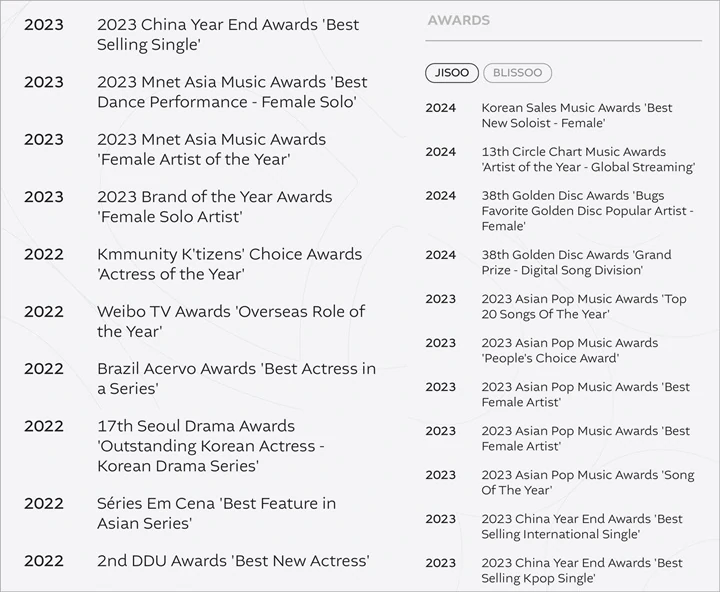This screenshot has height=592, width=720.
Task: Open Korean Sales Music Awards 'Best New Soloist' entry
Action: click(x=576, y=115)
